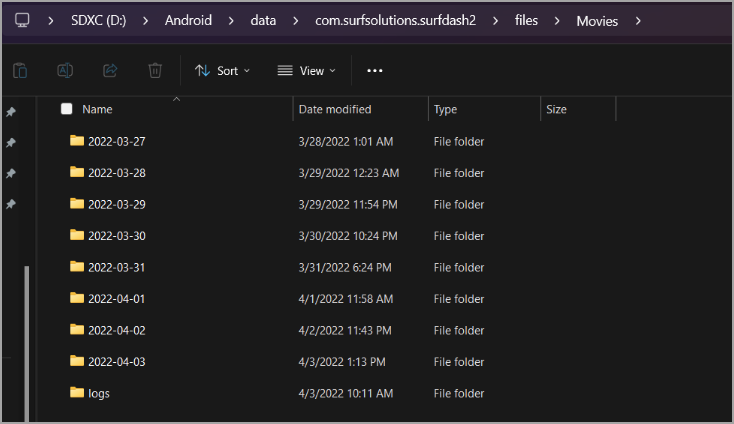Click the Paste icon in toolbar
The image size is (734, 424).
click(20, 71)
